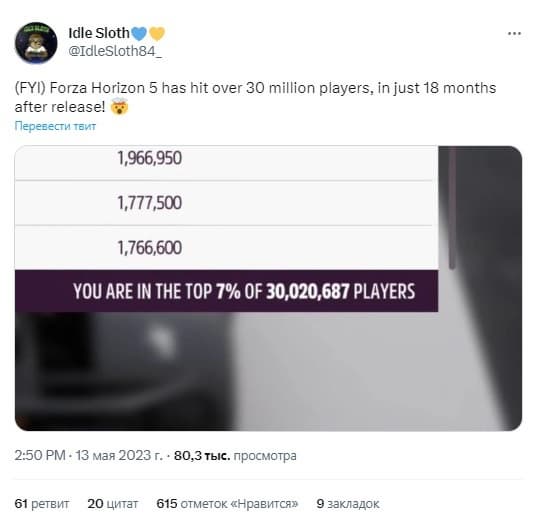This screenshot has width=537, height=523.
Task: View the 80,3 тыс. просмотра view count
Action: [235, 456]
